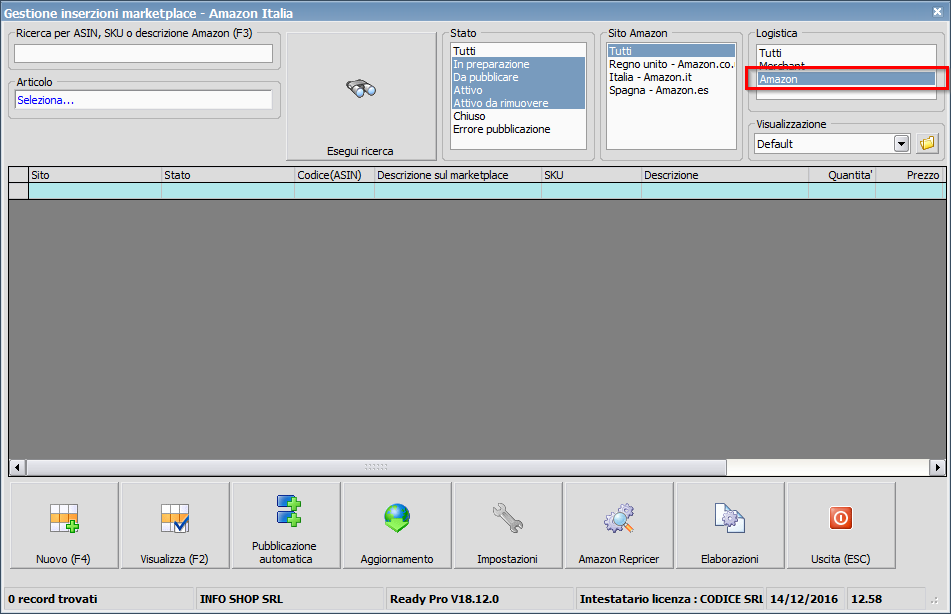The height and width of the screenshot is (614, 951).
Task: Exit with Uscita (ESC) button
Action: [841, 525]
